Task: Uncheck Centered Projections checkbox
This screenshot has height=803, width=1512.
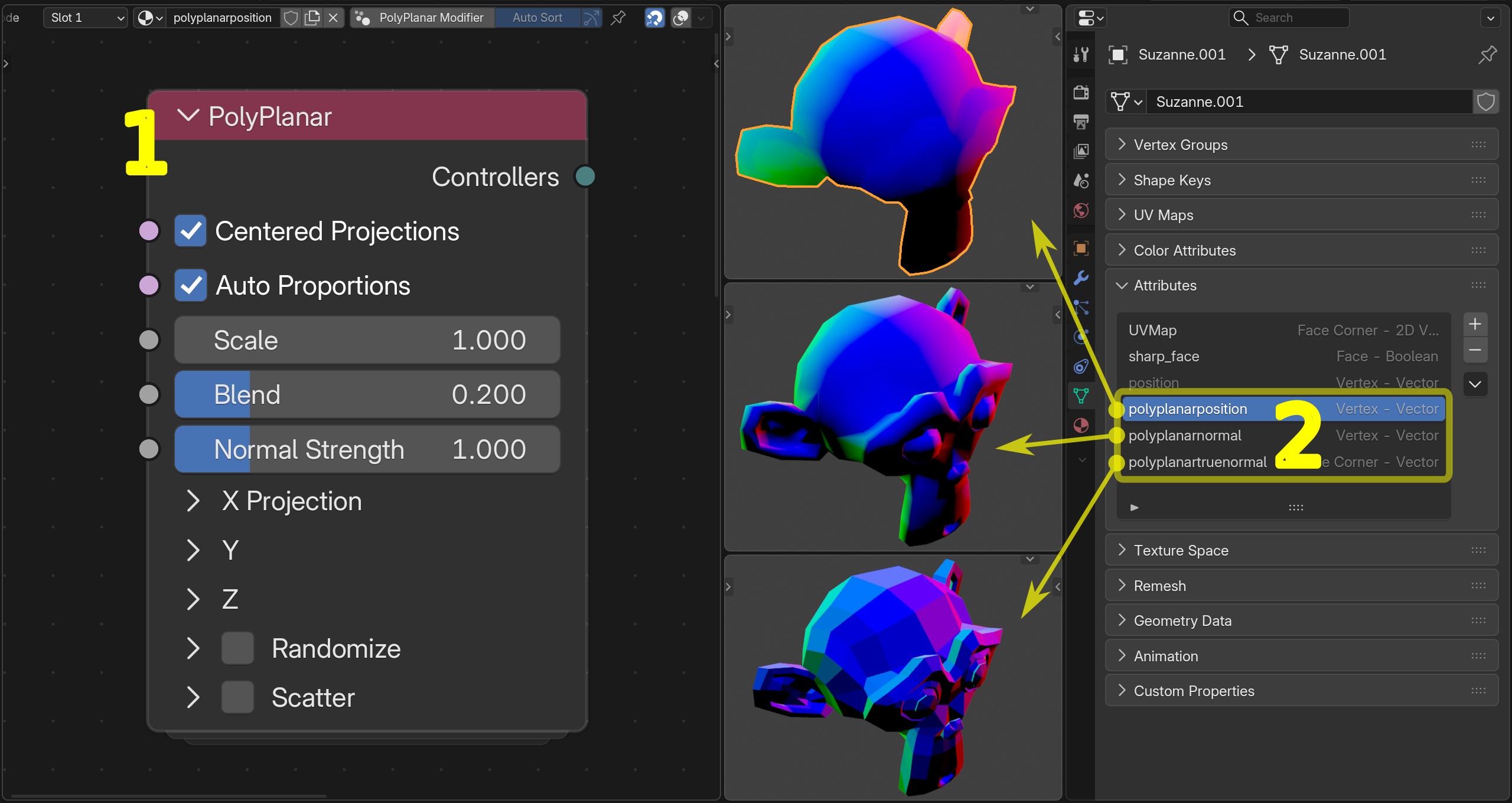Action: (x=190, y=231)
